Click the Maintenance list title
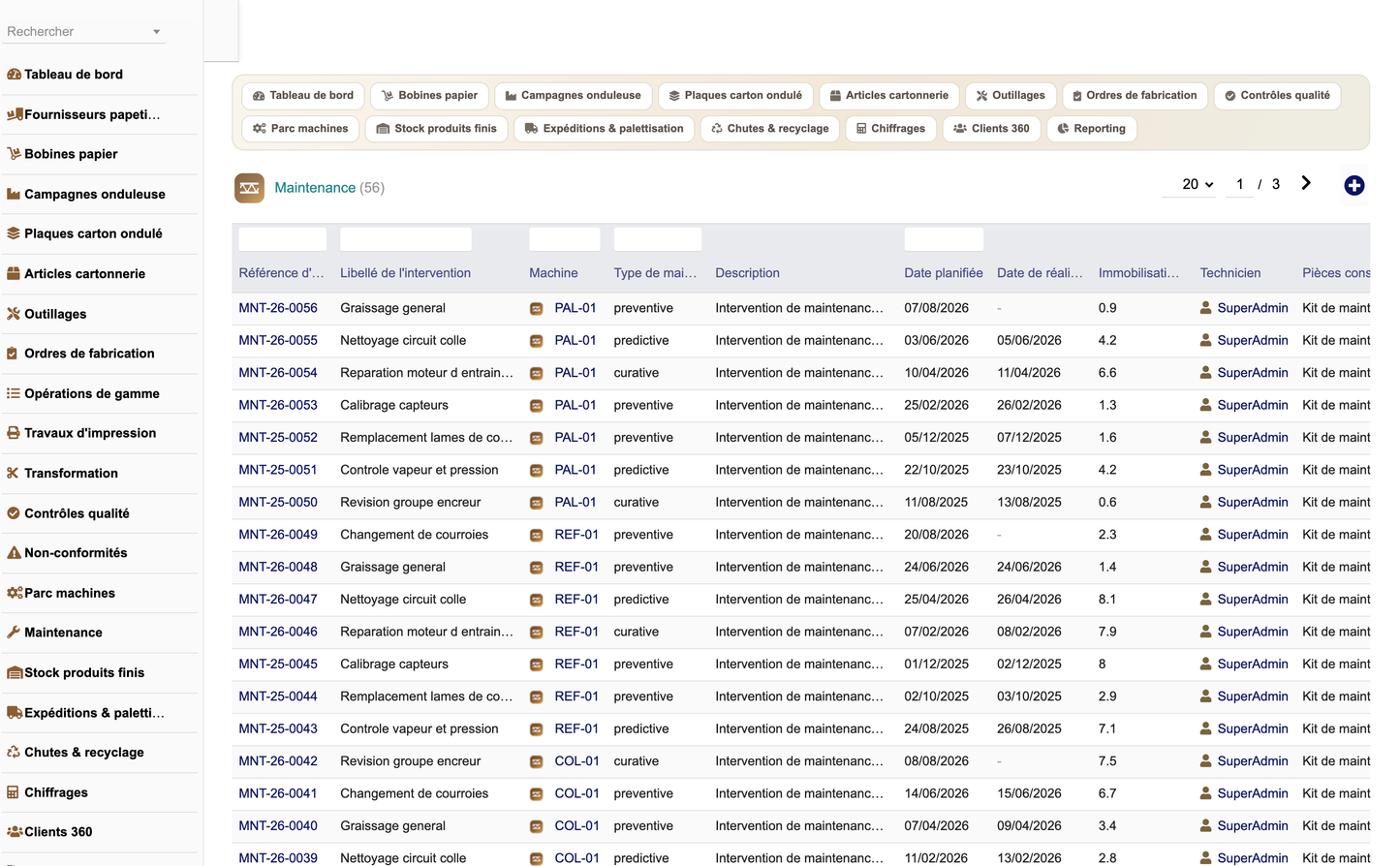Viewport: 1400px width, 866px height. pyautogui.click(x=315, y=188)
